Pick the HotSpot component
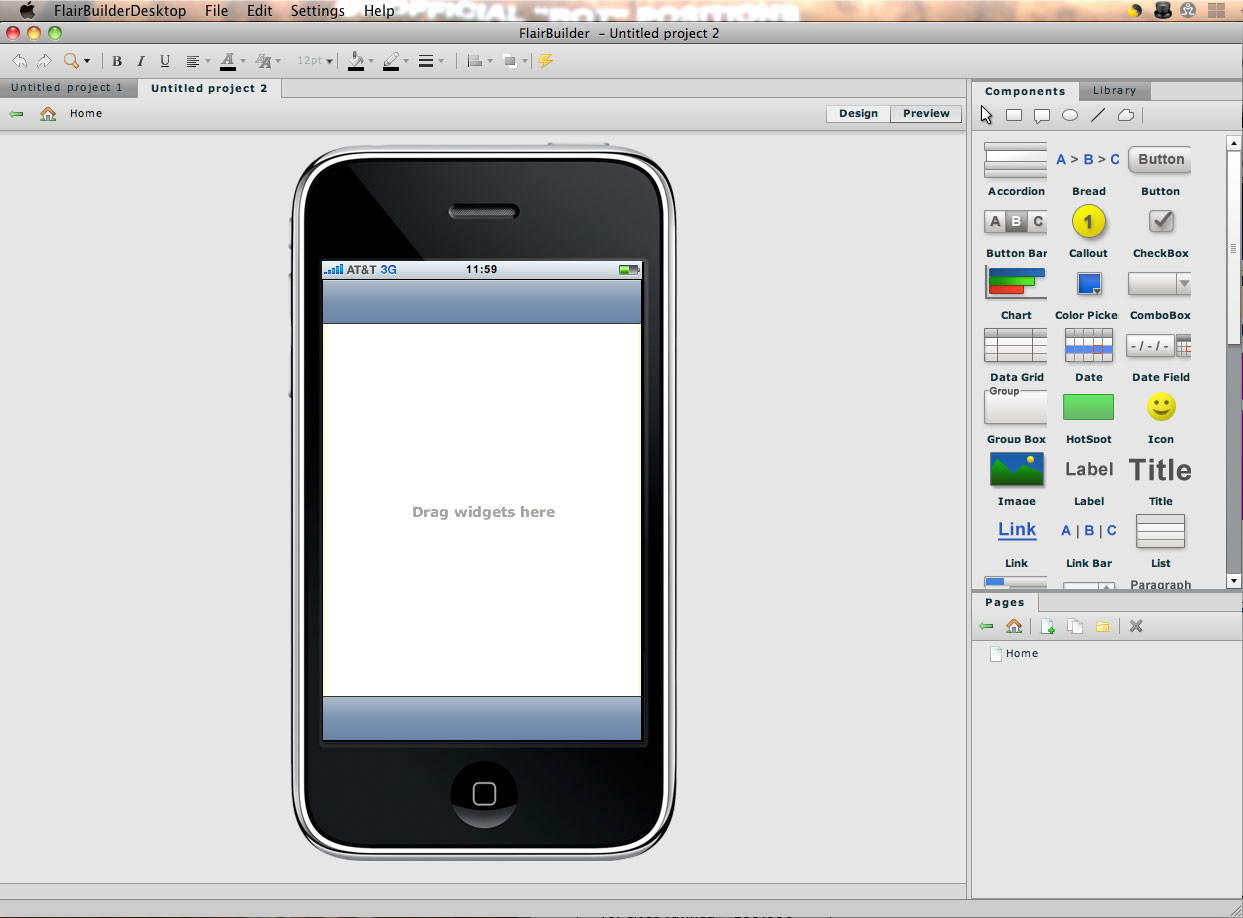This screenshot has height=918, width=1243. (1088, 417)
